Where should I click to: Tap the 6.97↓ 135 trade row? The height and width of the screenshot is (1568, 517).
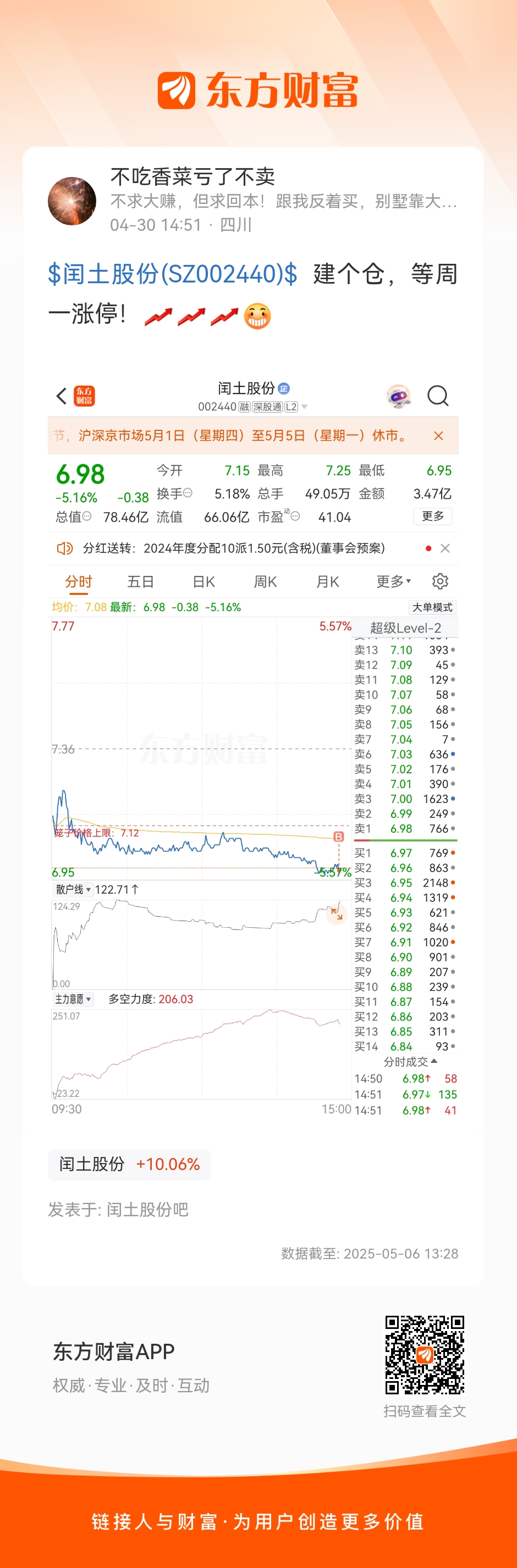pos(405,1094)
